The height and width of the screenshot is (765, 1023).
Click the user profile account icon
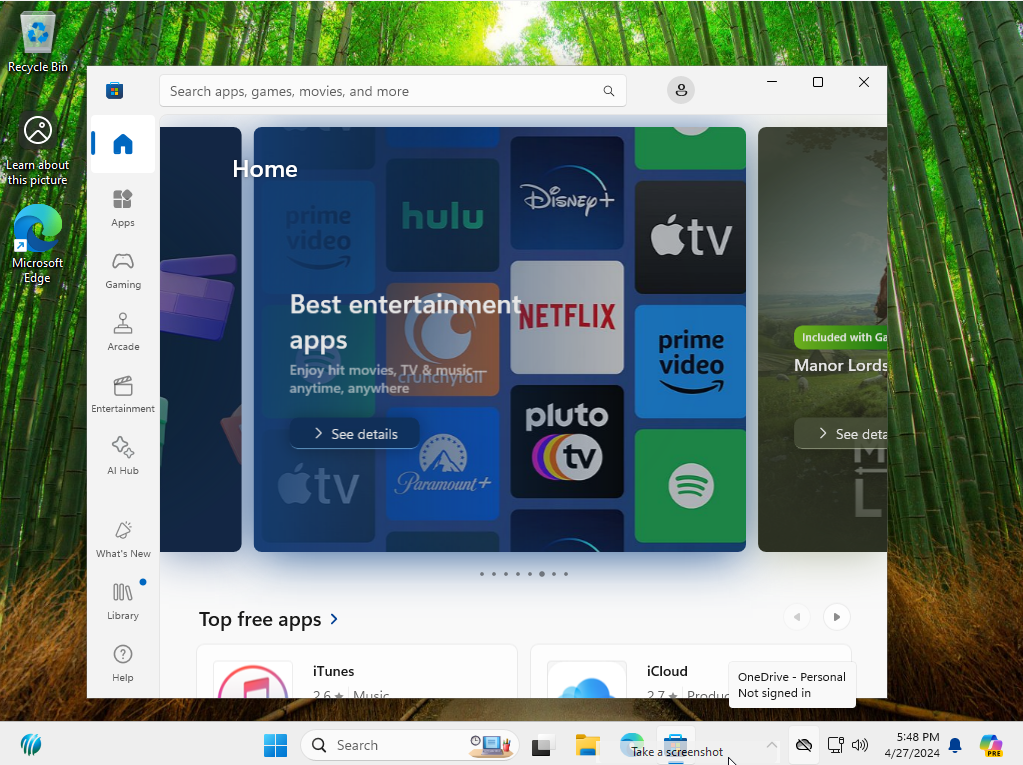tap(681, 91)
